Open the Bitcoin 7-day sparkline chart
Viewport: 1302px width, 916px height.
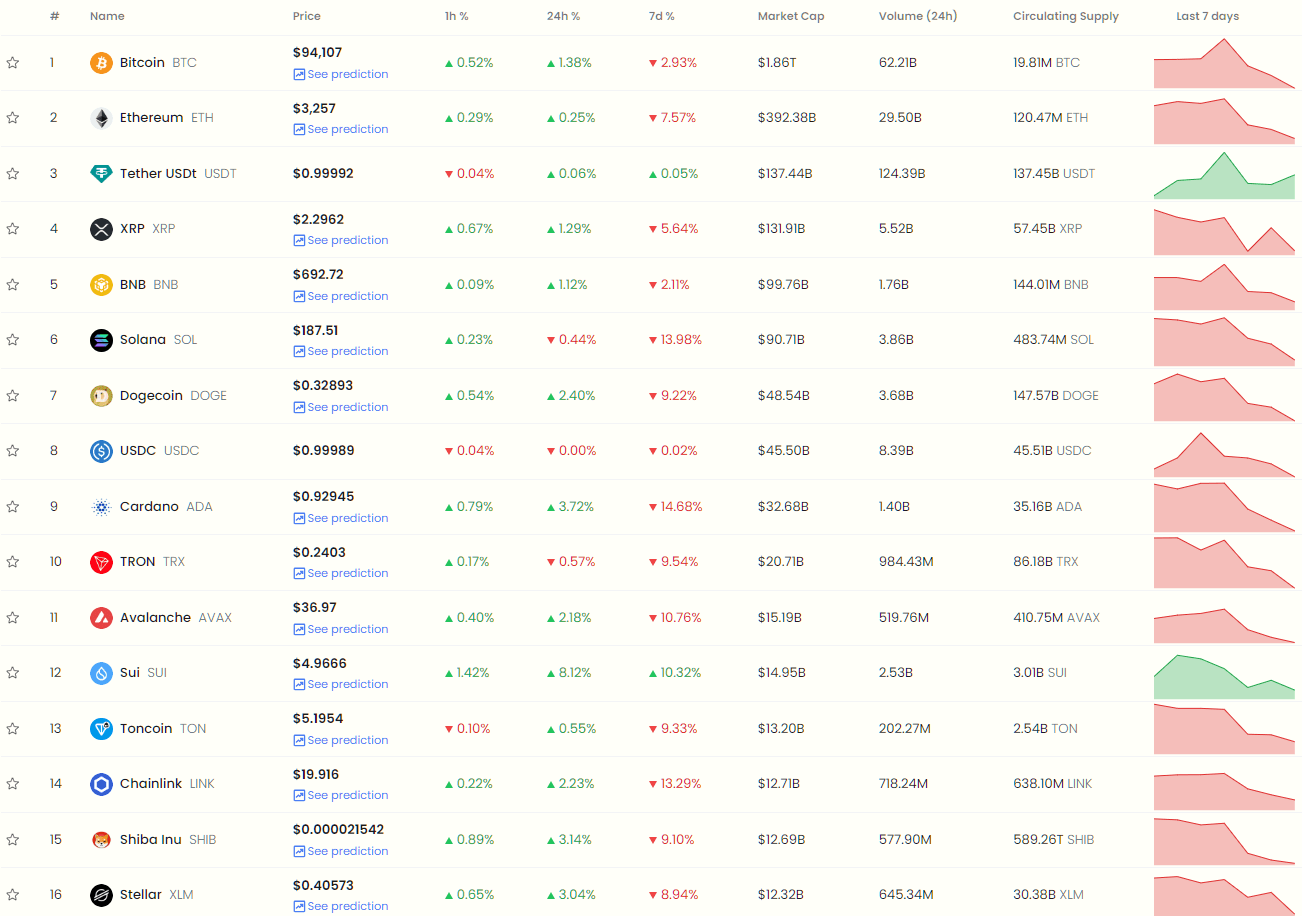(x=1224, y=63)
